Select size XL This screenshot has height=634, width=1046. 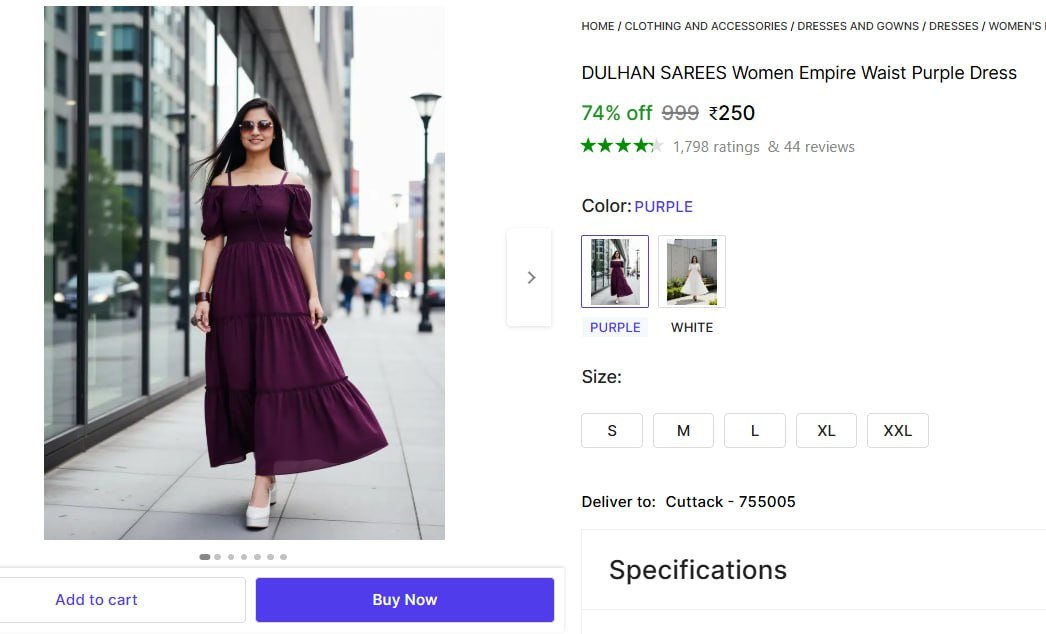[826, 430]
